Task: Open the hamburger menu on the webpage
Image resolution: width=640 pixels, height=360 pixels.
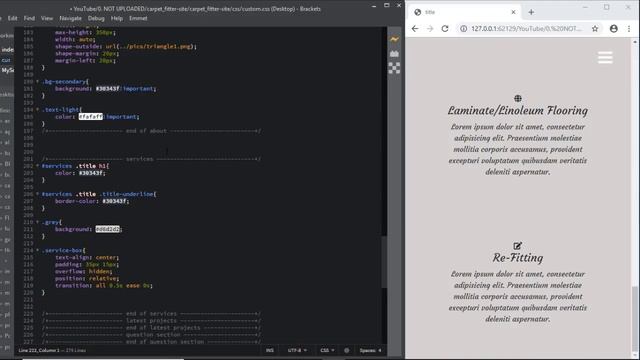Action: [605, 58]
